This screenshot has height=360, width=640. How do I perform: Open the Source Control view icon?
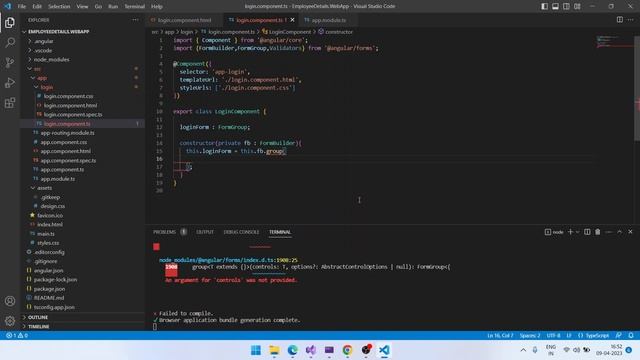(x=10, y=62)
